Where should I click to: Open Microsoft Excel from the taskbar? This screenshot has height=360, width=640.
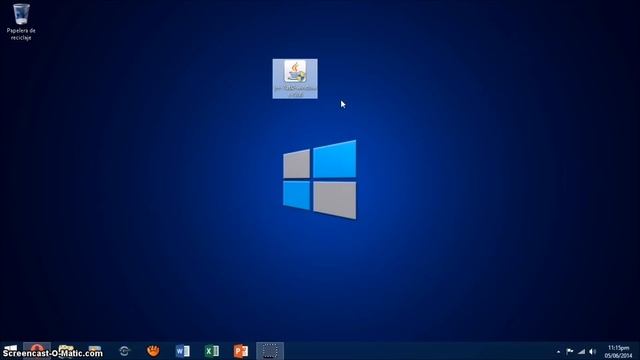point(211,351)
